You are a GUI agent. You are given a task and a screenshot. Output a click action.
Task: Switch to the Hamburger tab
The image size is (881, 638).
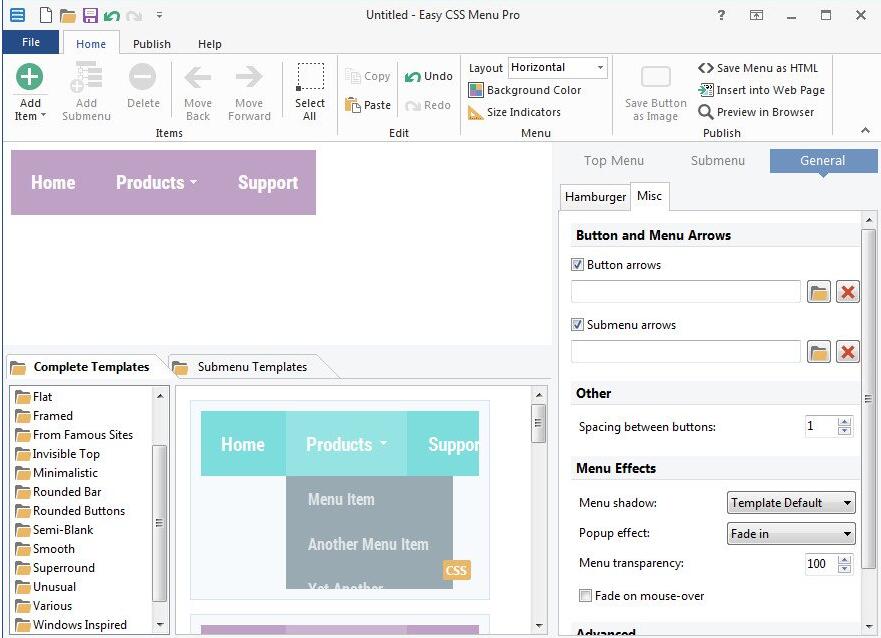click(x=595, y=197)
